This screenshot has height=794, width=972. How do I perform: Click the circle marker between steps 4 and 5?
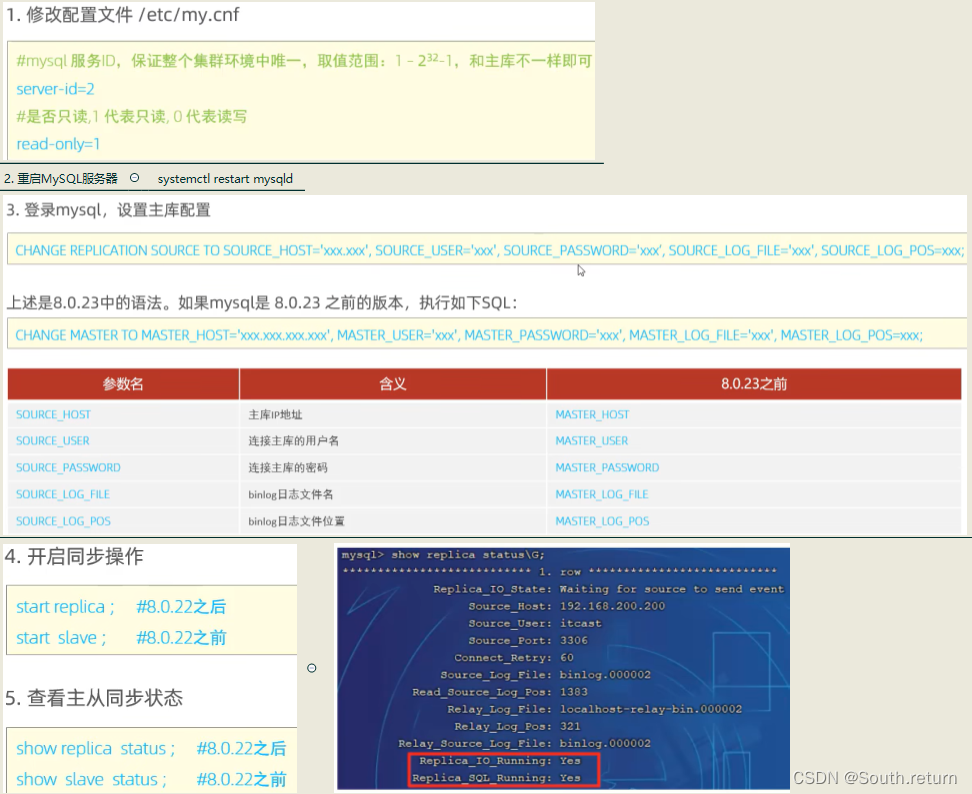[x=311, y=667]
